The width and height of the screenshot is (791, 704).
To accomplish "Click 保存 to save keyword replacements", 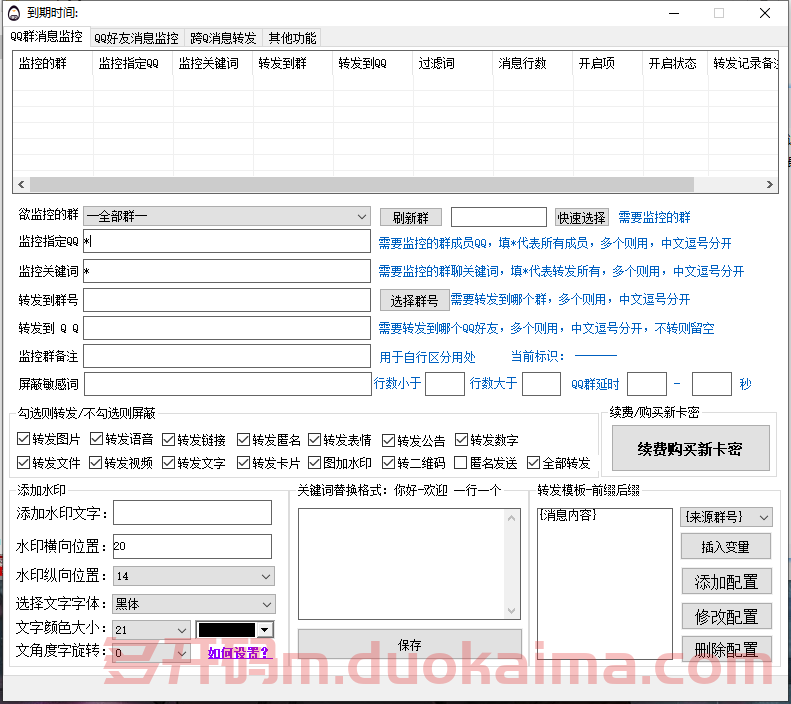I will (409, 645).
